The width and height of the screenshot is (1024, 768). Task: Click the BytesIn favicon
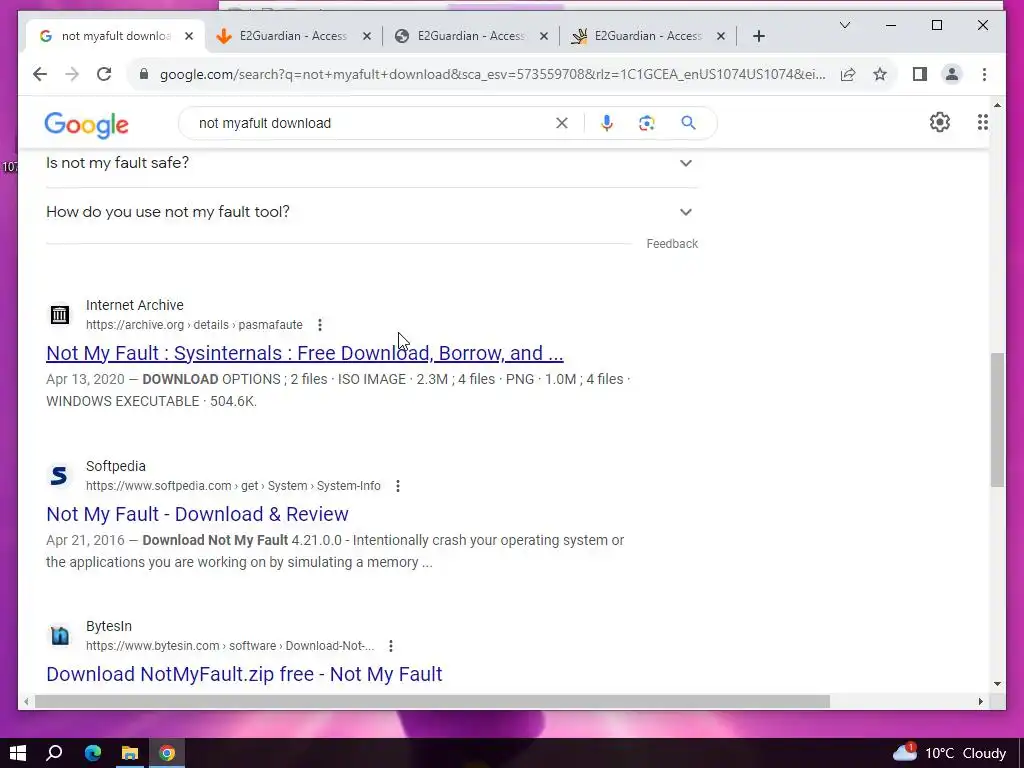(59, 635)
